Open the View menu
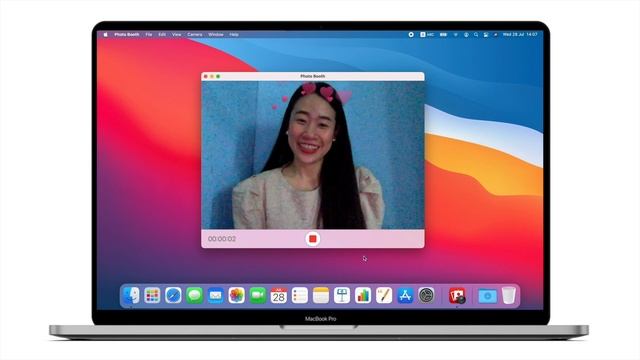This screenshot has width=640, height=360. [x=176, y=35]
